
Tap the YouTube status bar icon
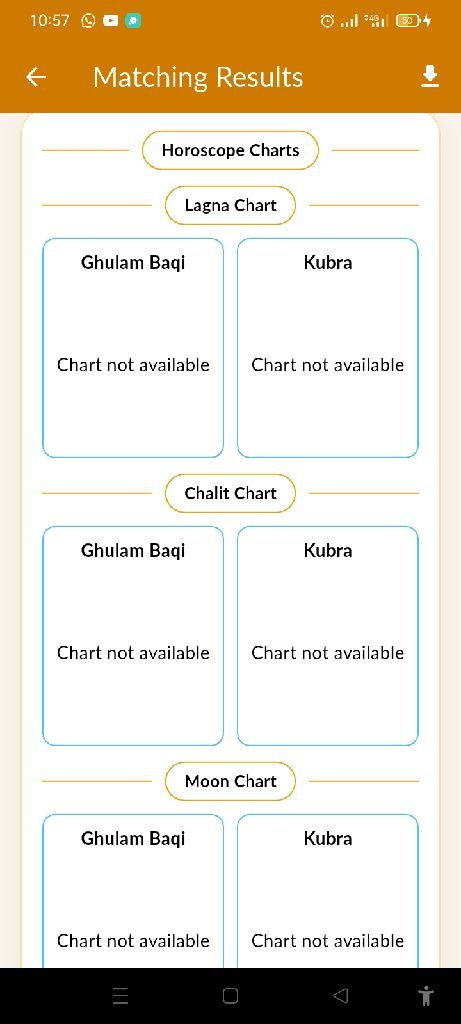110,20
